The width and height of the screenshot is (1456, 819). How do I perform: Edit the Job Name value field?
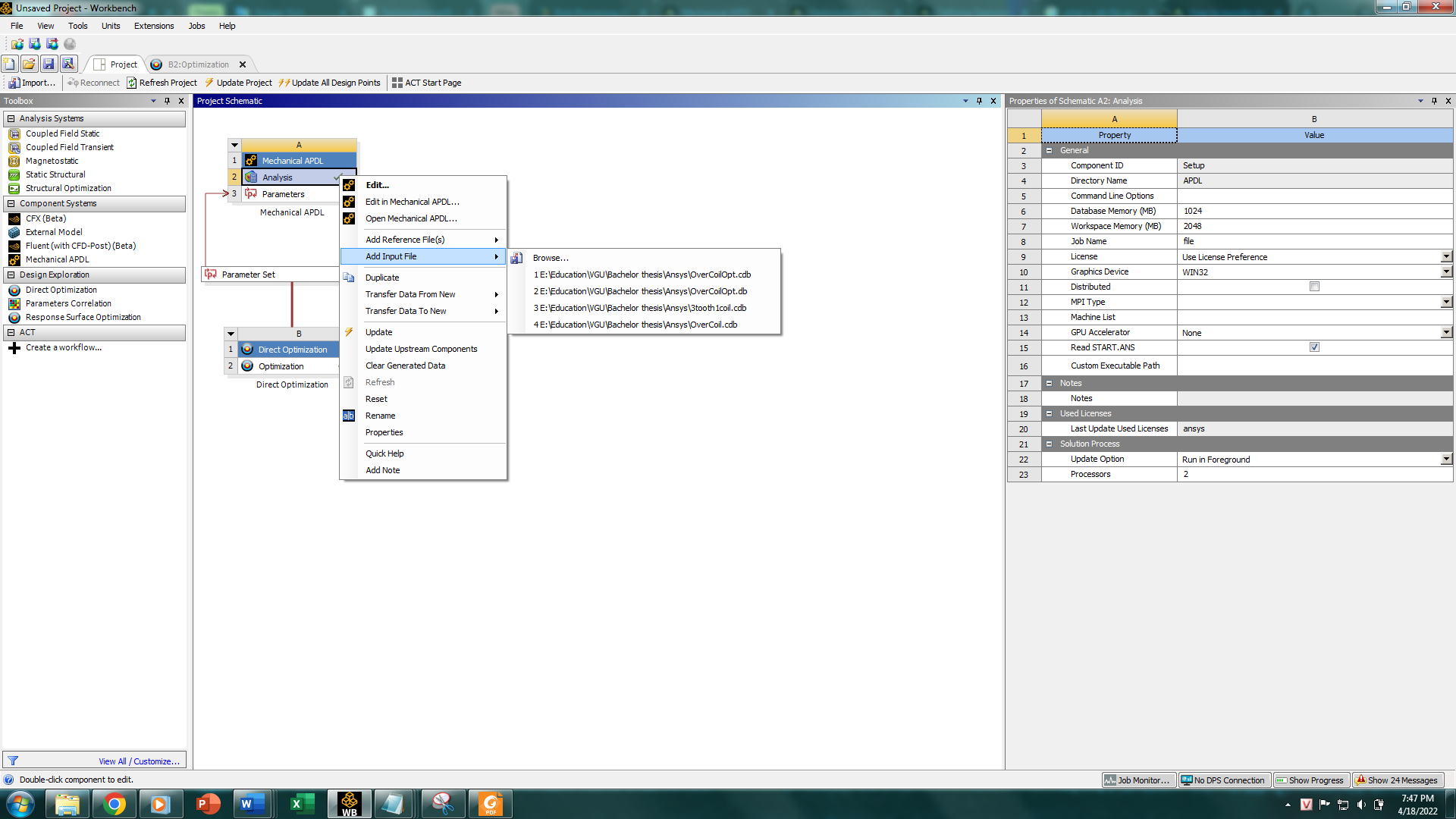click(x=1314, y=241)
